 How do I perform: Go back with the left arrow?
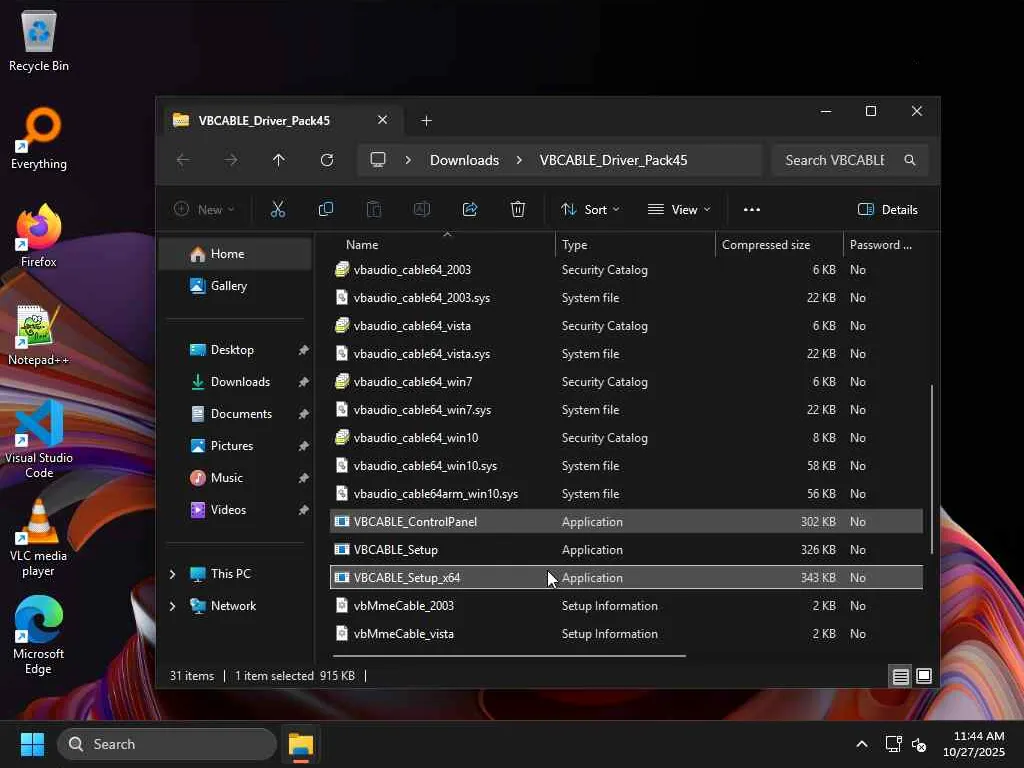coord(183,160)
